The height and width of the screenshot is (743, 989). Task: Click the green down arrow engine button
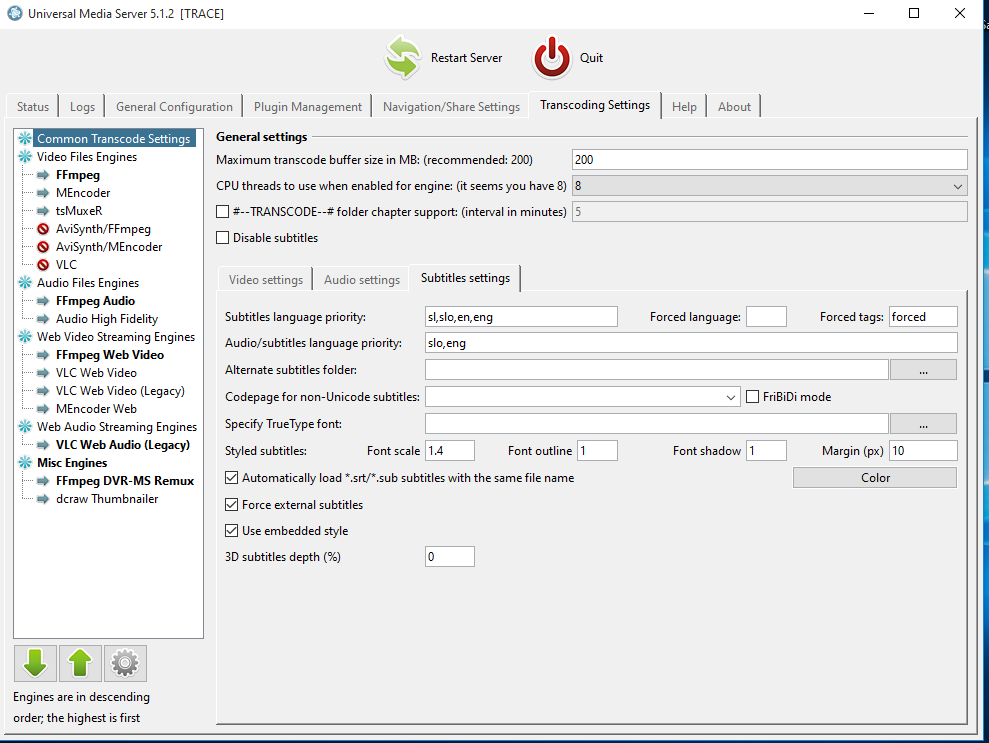tap(35, 663)
